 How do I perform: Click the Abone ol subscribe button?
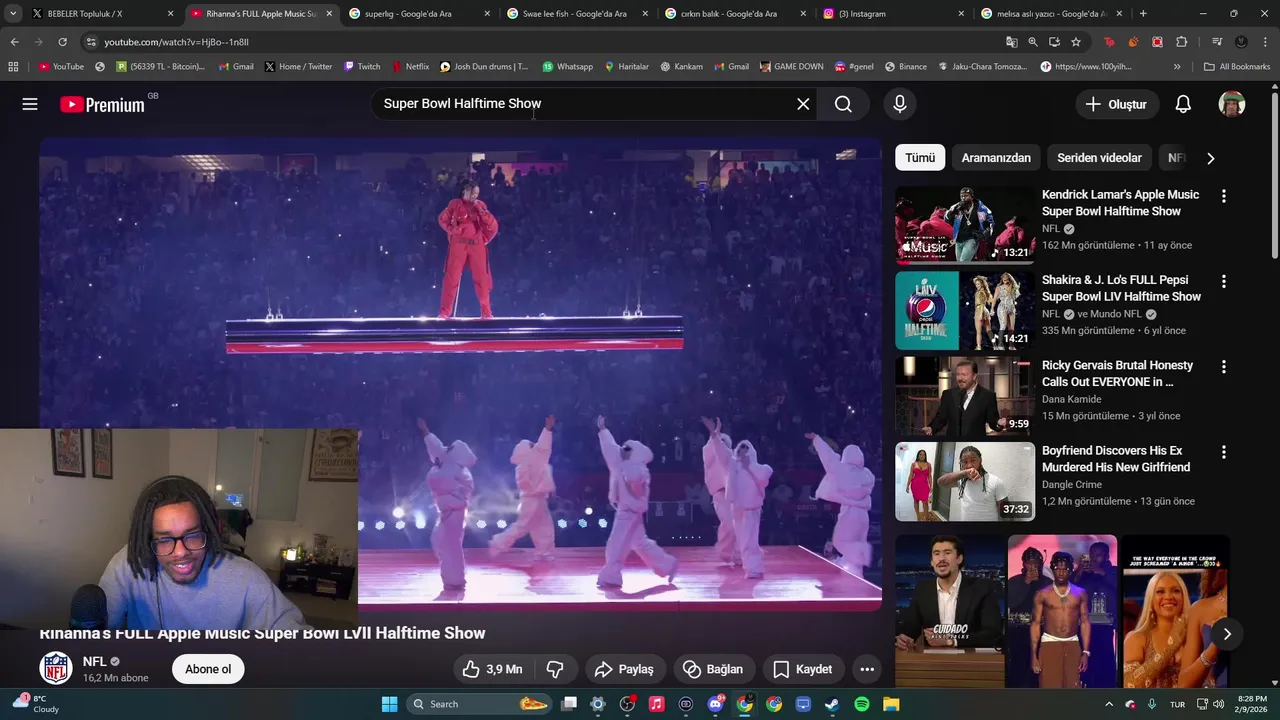pyautogui.click(x=208, y=669)
